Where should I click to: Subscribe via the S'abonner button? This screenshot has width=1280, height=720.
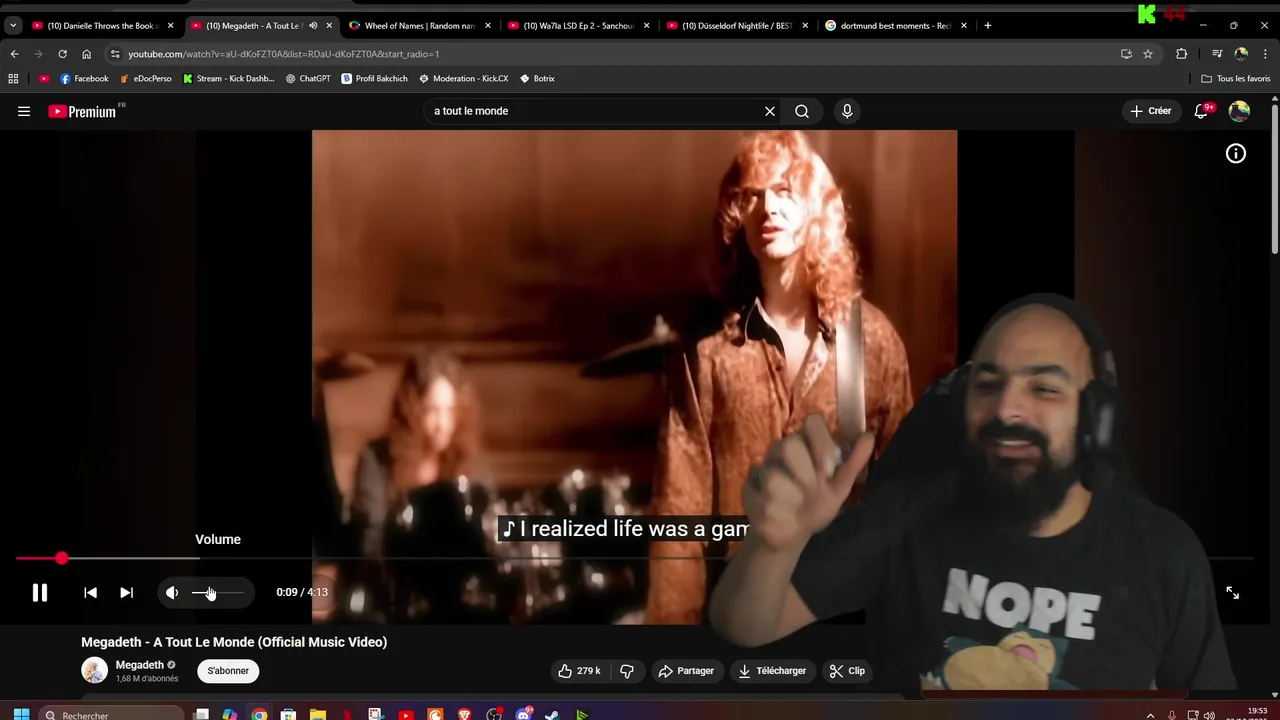click(228, 671)
